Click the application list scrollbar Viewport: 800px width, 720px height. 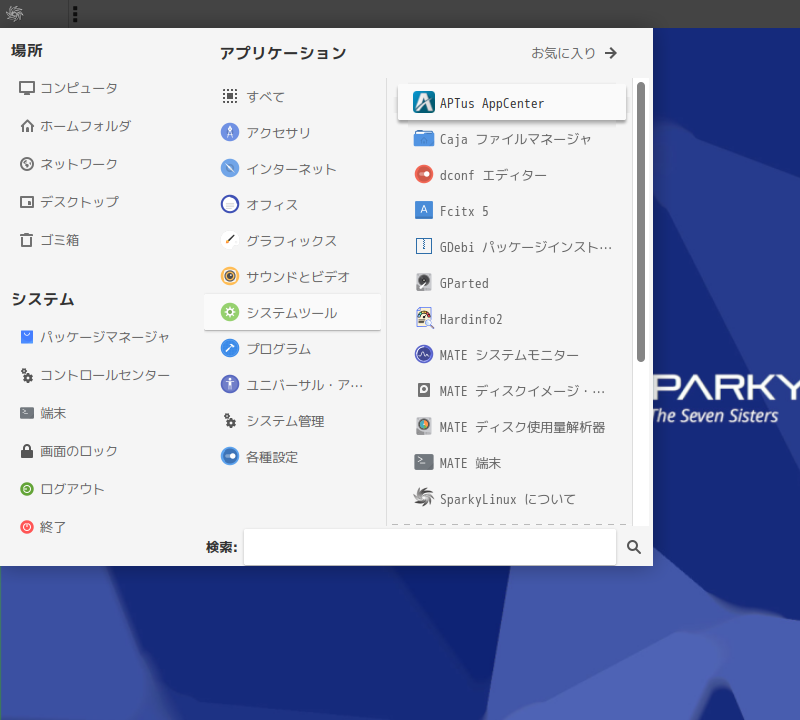tap(641, 222)
